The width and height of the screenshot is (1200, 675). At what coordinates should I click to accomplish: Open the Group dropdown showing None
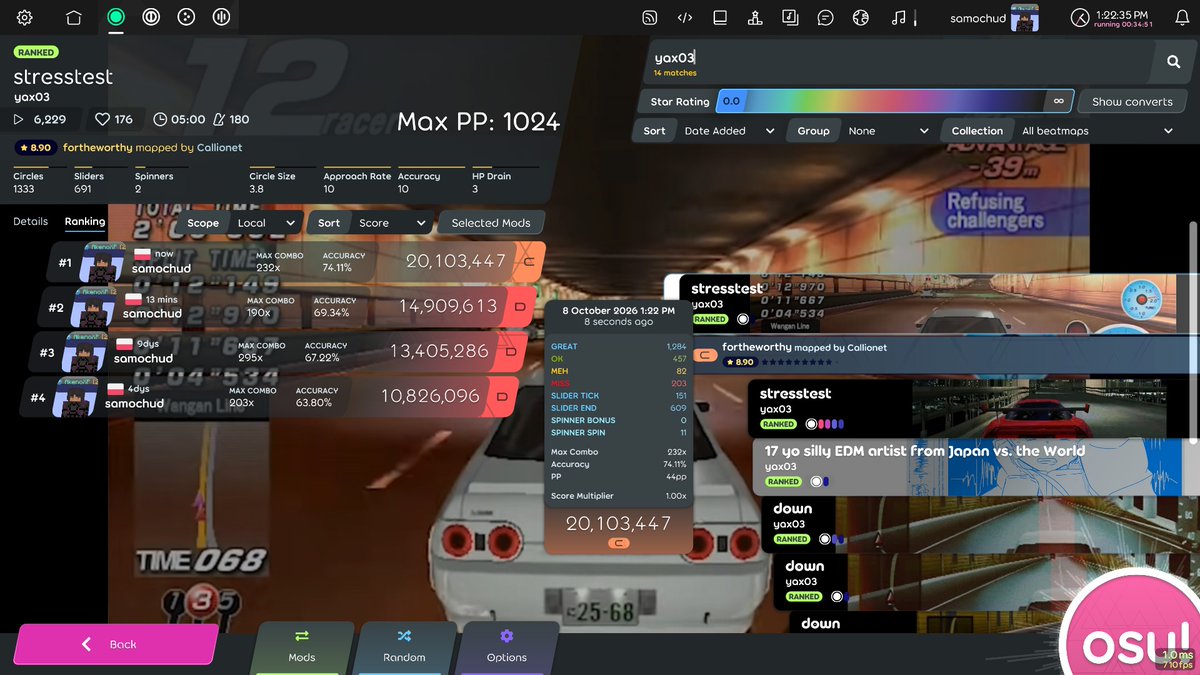(x=887, y=131)
